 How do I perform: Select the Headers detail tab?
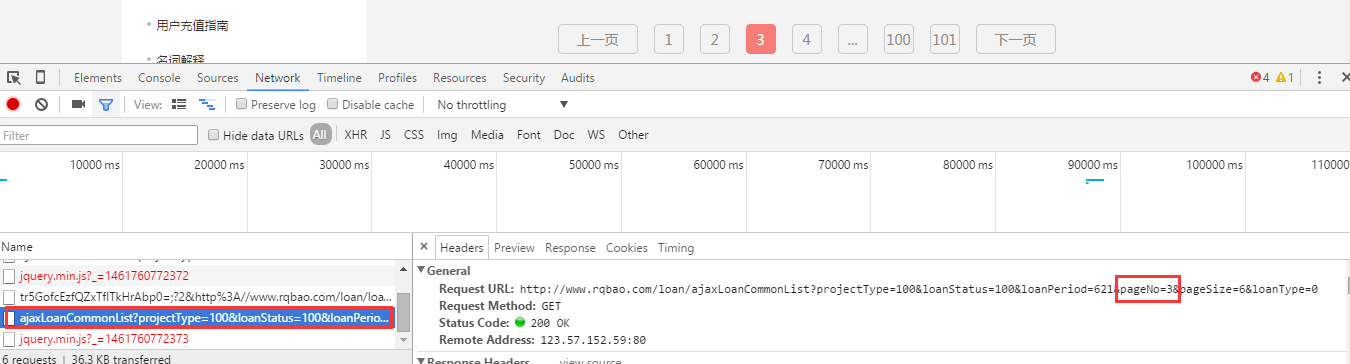[461, 247]
